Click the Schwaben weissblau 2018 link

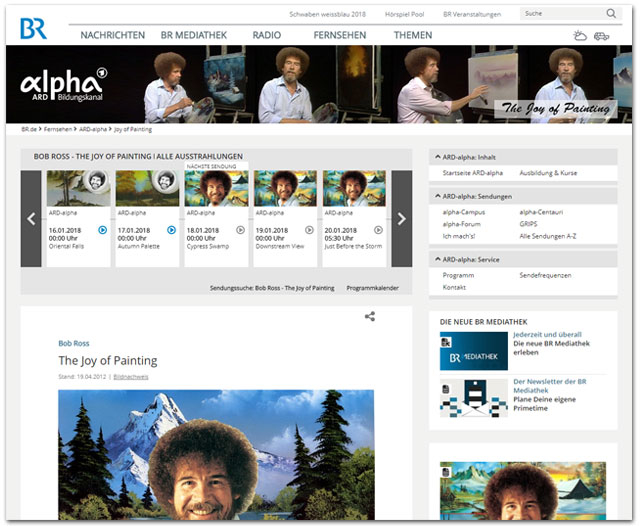[327, 14]
